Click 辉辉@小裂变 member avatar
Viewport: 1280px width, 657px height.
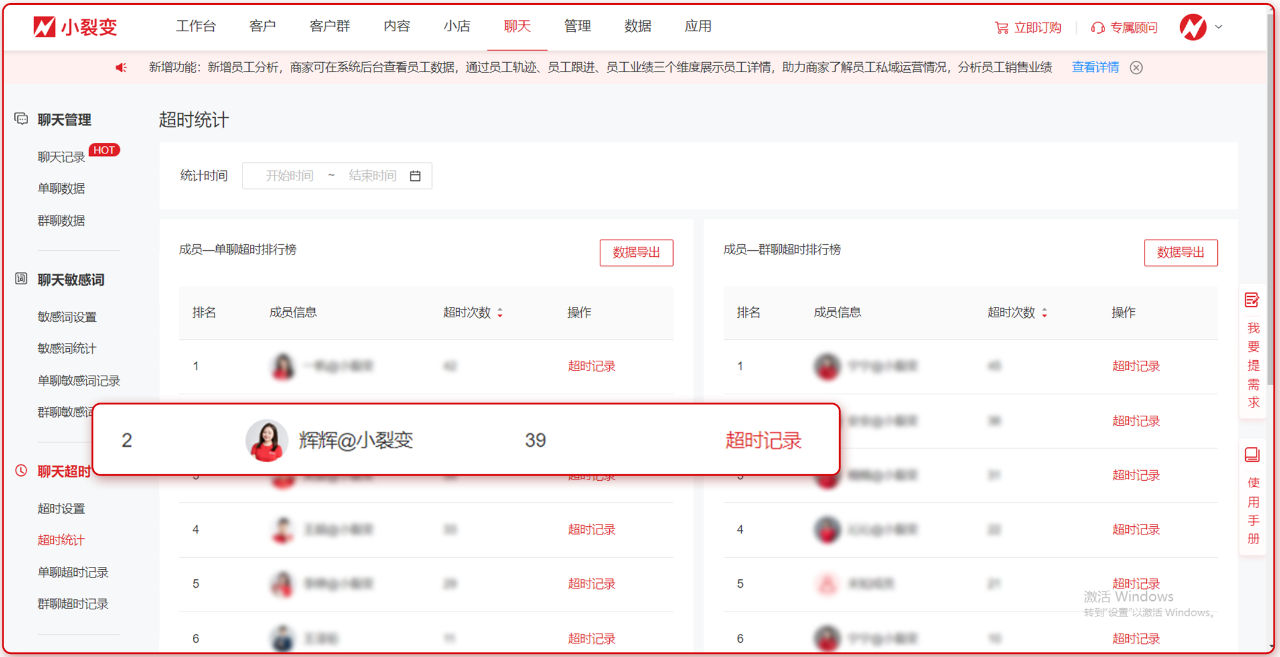click(x=267, y=440)
